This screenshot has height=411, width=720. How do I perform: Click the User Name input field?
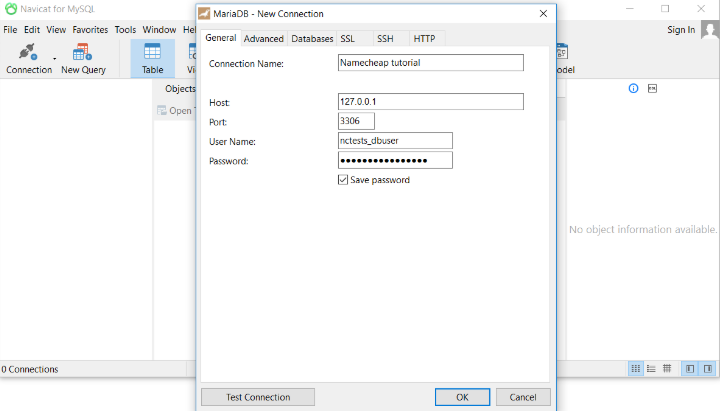coord(395,141)
